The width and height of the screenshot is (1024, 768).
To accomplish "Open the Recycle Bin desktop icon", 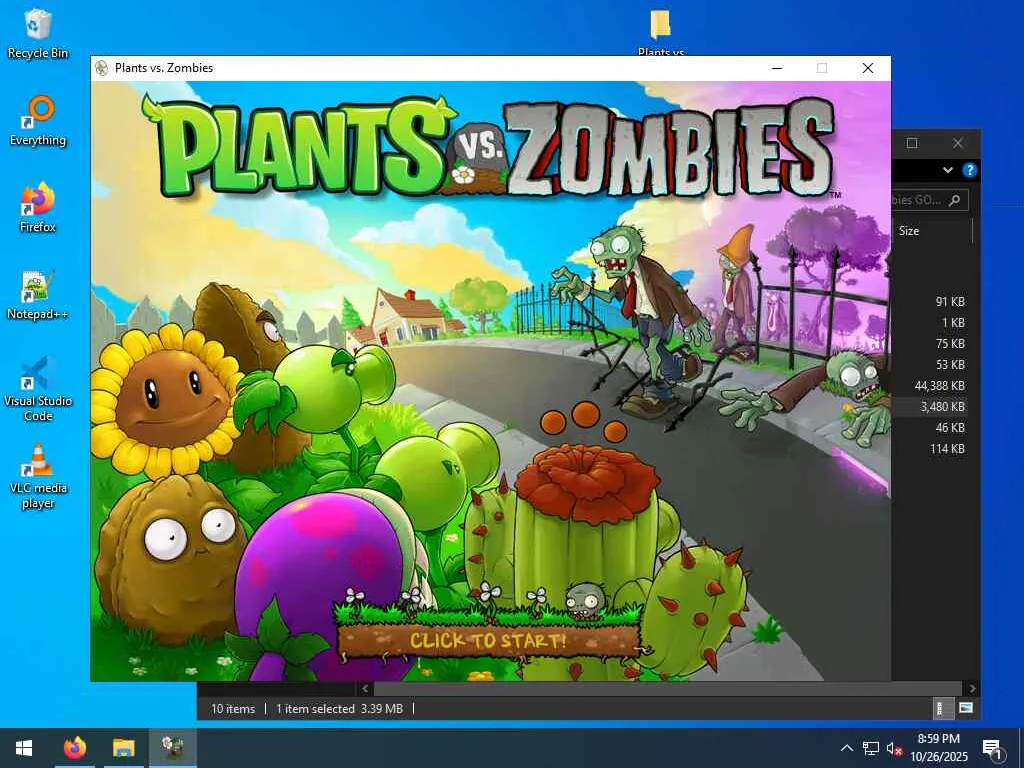I will point(38,35).
